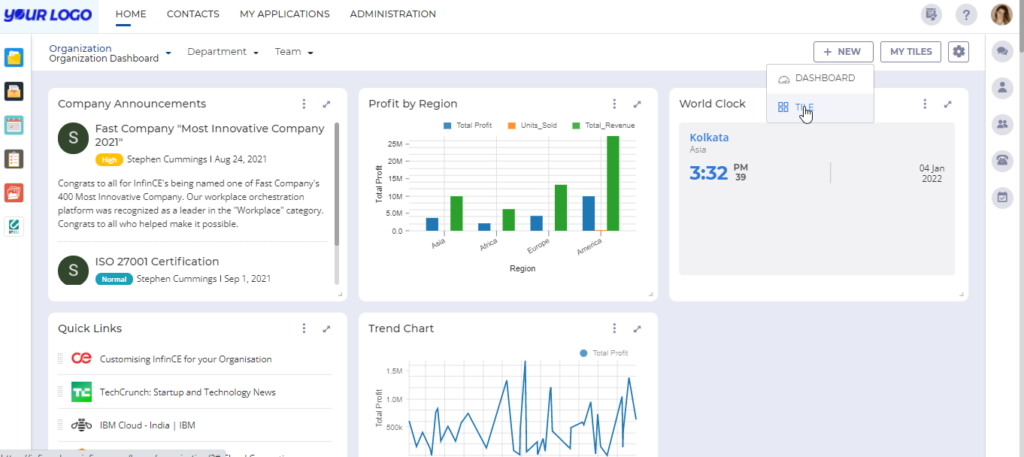Open the green-and-white app icon in sidebar
Viewport: 1024px width, 457px height.
[x=14, y=227]
